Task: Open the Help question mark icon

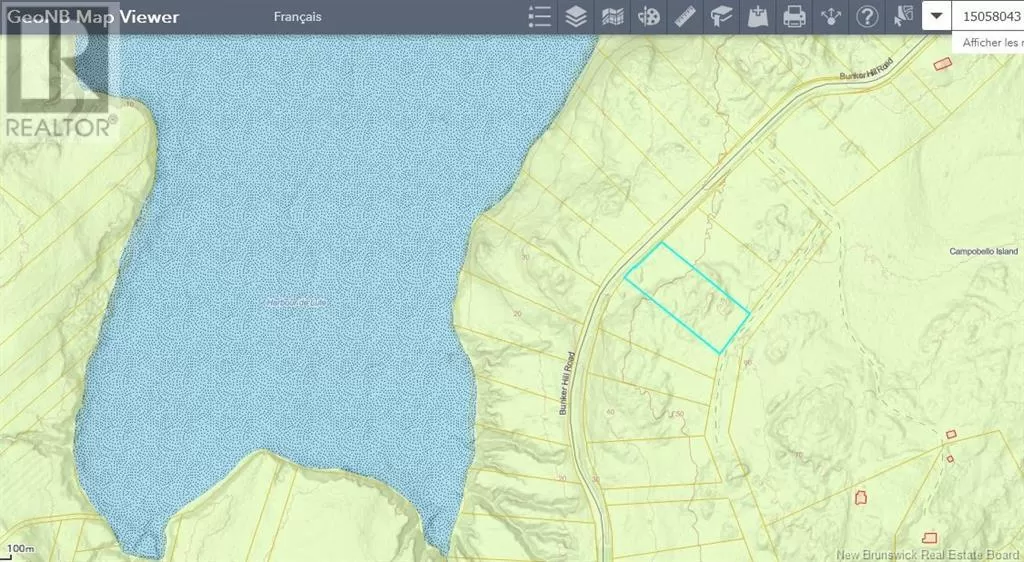Action: [x=867, y=17]
